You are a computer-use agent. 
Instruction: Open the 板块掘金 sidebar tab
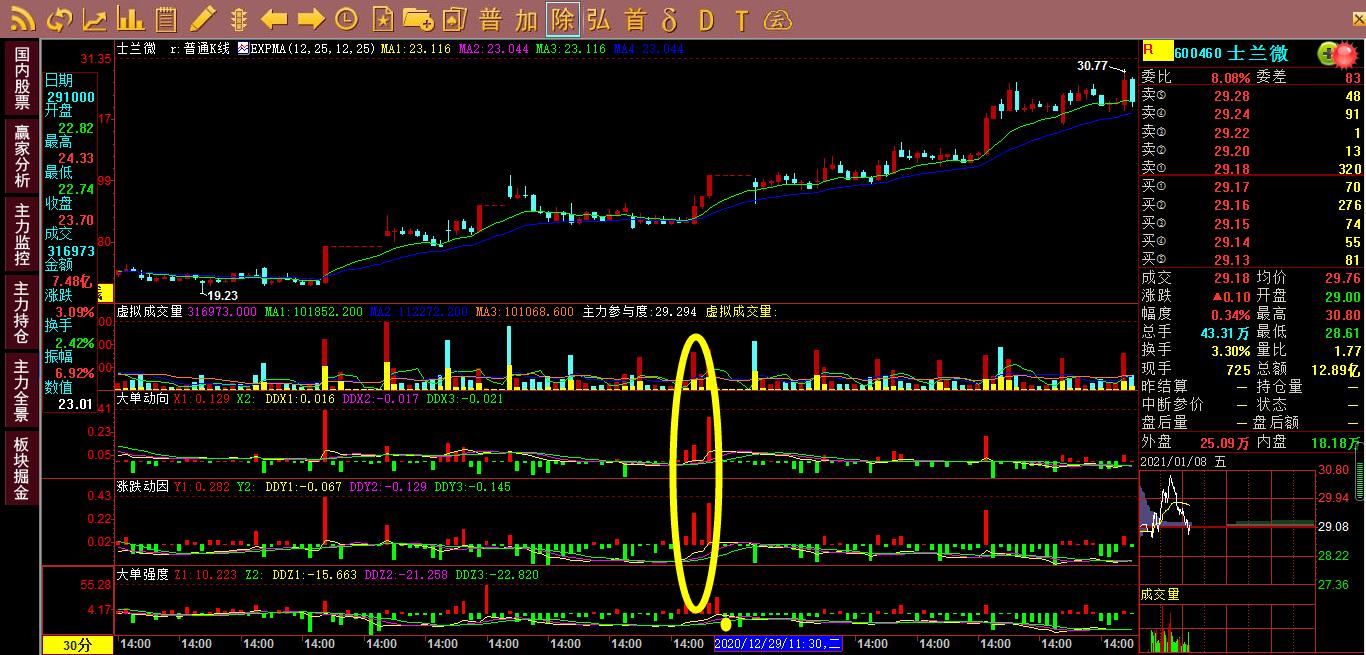[x=22, y=466]
